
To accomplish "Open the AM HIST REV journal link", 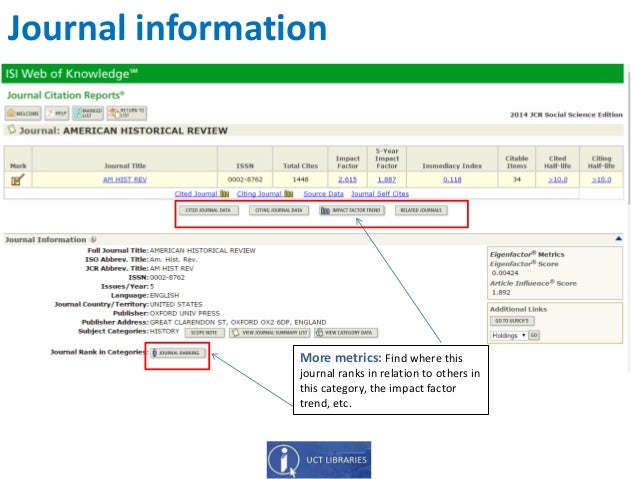I will (125, 179).
